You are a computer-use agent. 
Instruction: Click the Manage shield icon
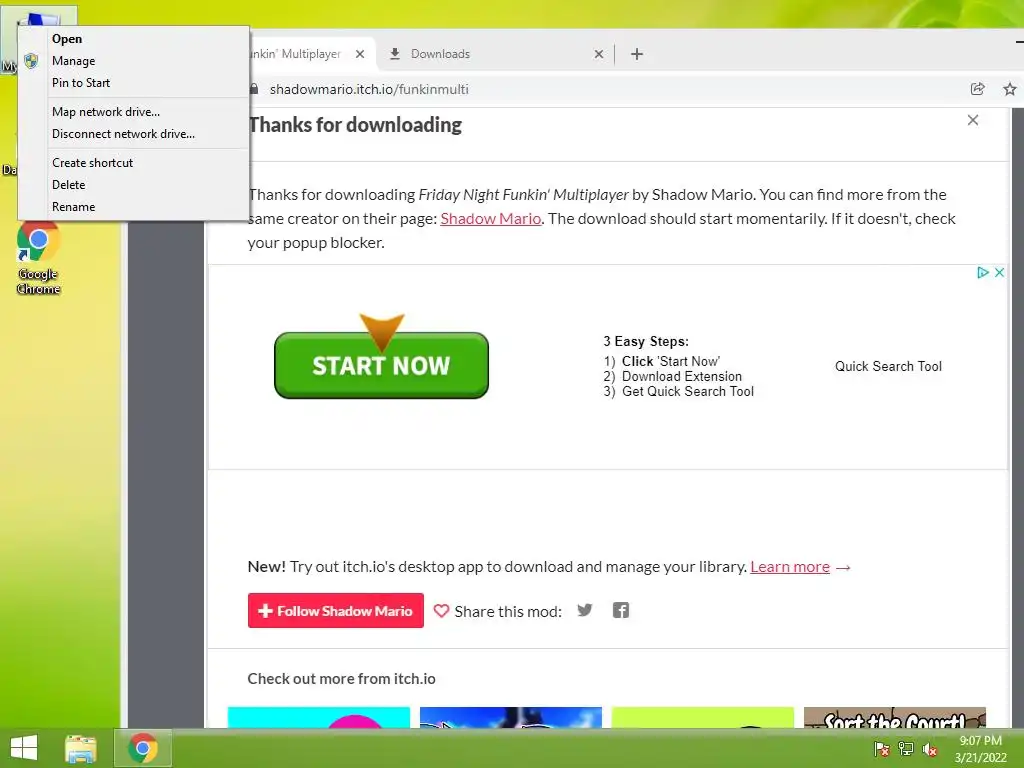tap(31, 61)
